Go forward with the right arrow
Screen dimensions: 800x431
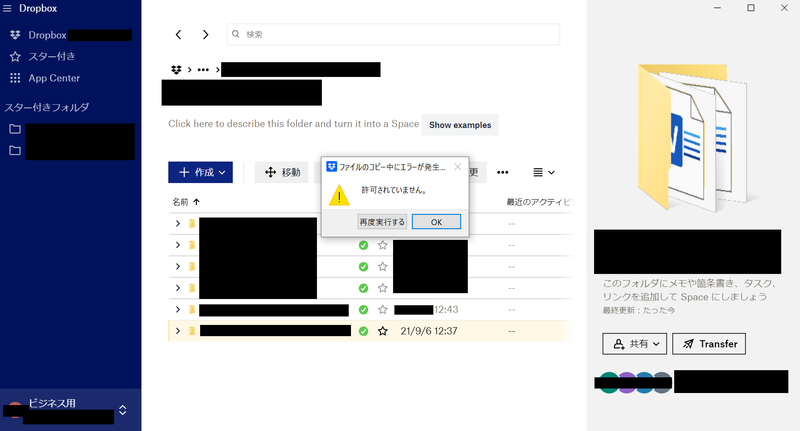point(206,34)
